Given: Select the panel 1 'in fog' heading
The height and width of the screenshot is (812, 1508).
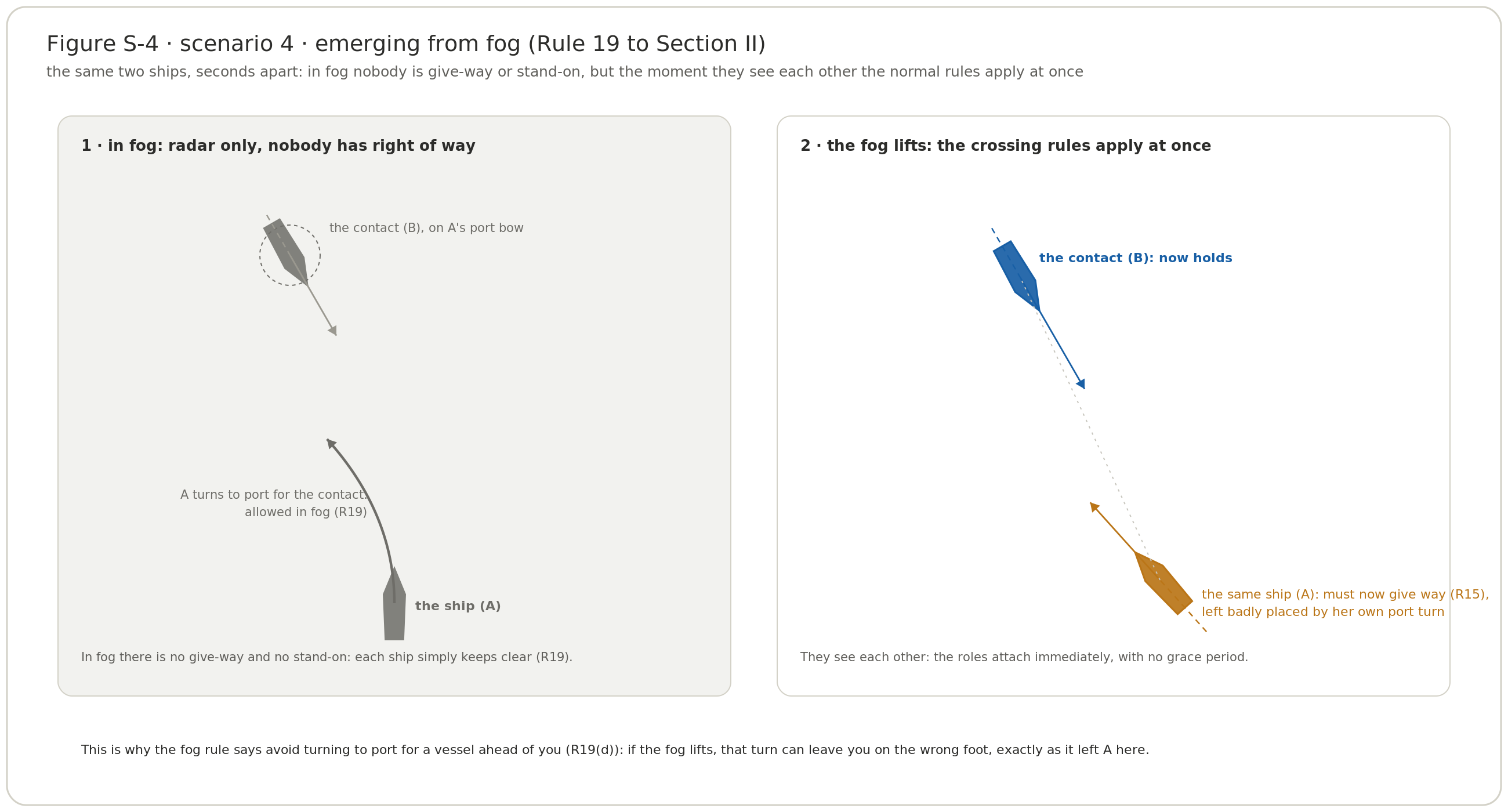Looking at the screenshot, I should point(278,146).
